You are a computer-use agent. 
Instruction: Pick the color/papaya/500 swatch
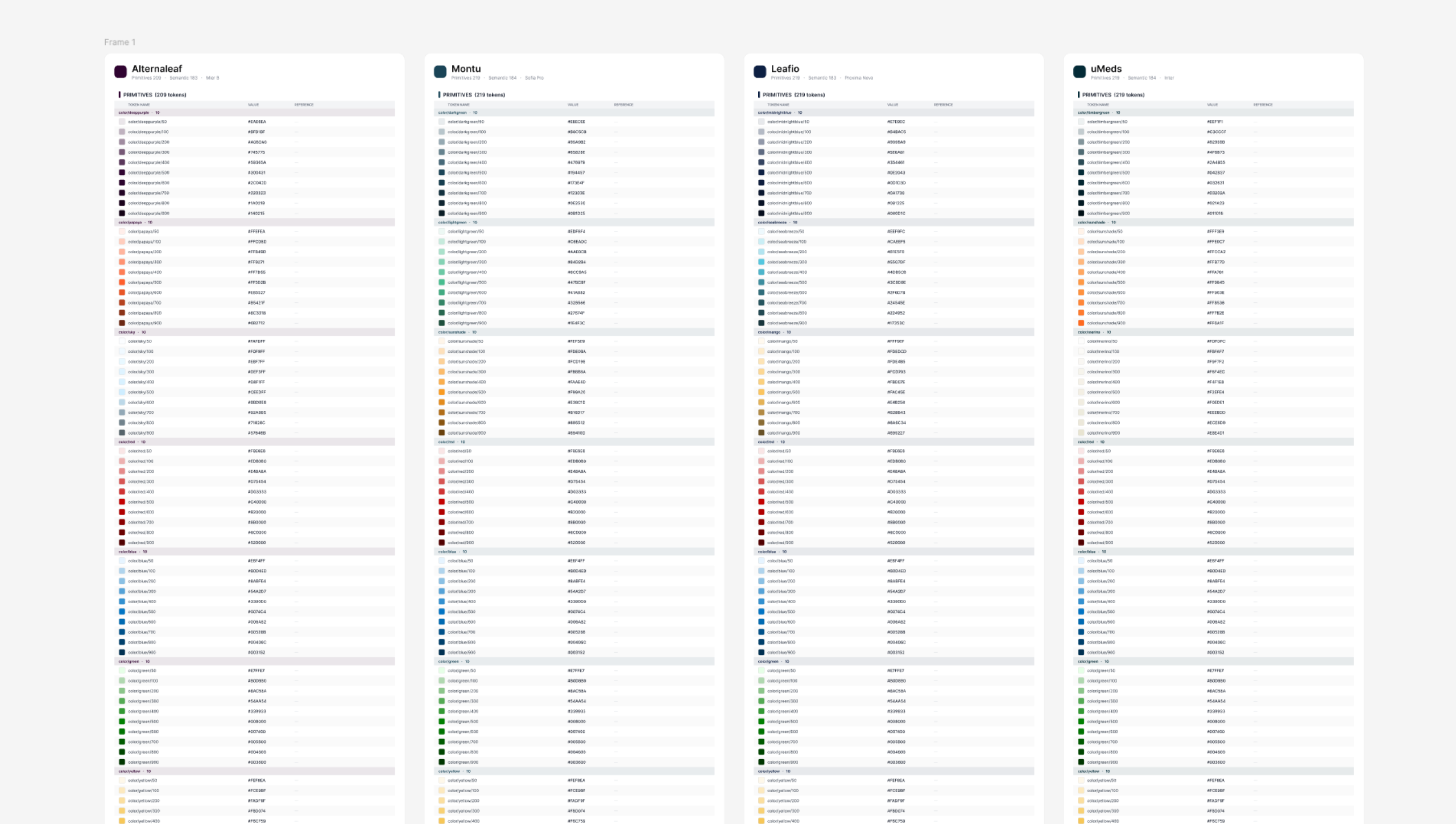point(122,282)
